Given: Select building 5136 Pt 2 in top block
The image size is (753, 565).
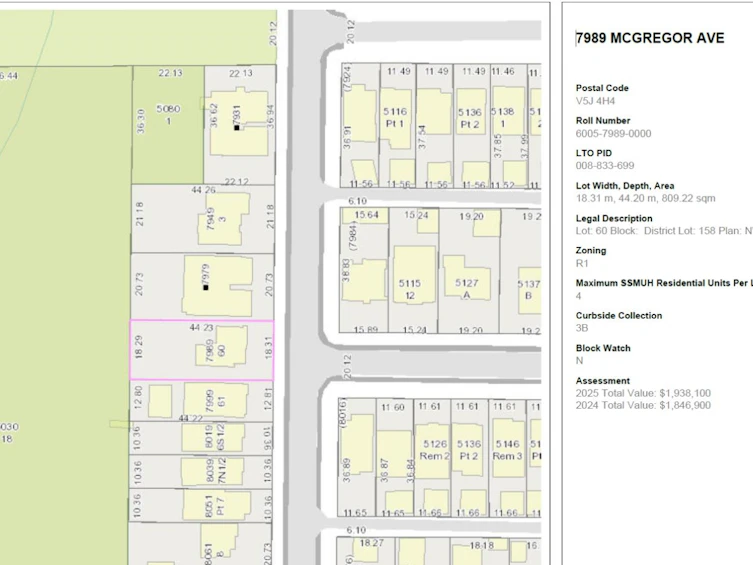Looking at the screenshot, I should click(470, 111).
